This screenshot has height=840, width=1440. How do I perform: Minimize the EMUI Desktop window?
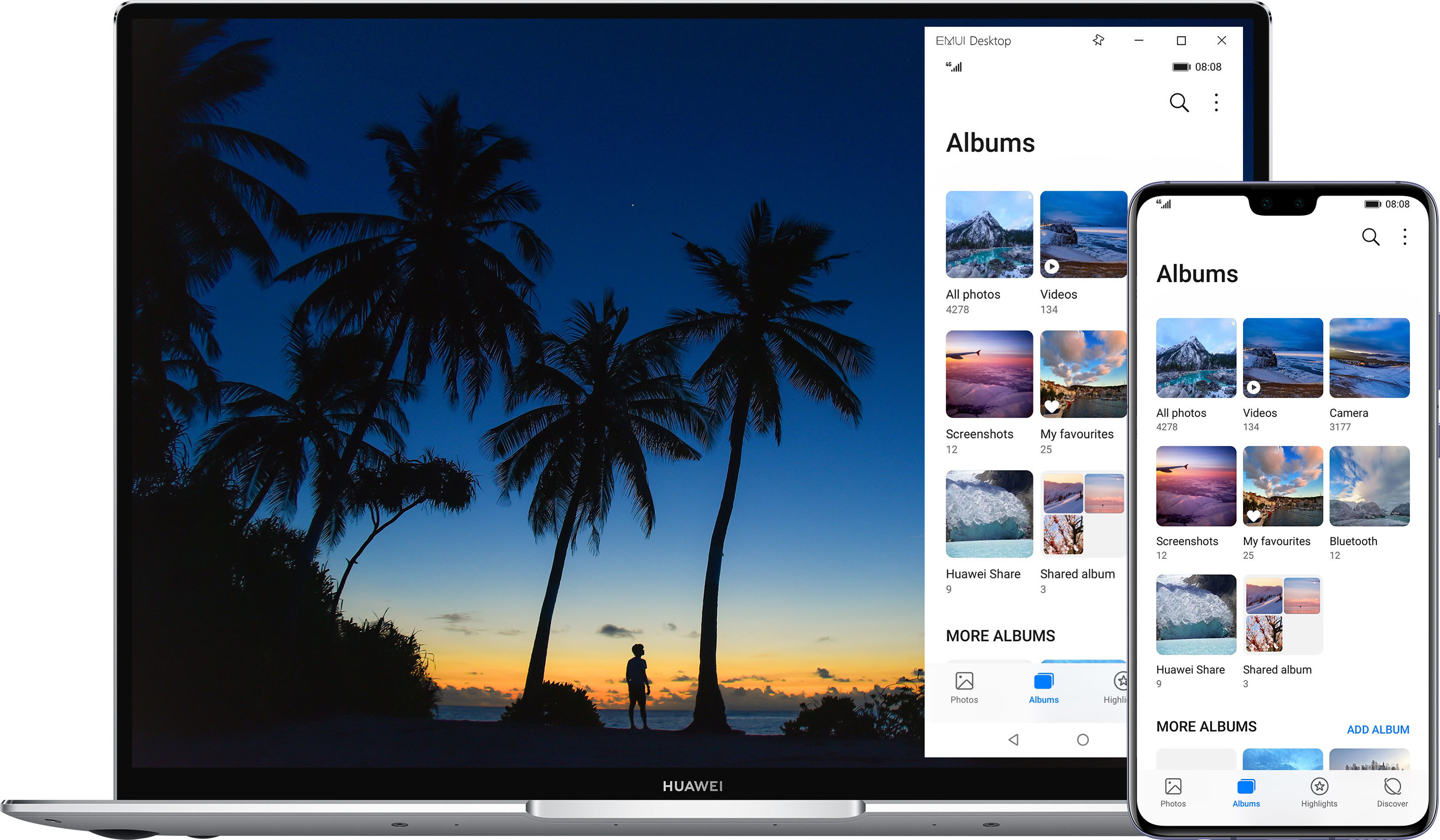[x=1138, y=41]
